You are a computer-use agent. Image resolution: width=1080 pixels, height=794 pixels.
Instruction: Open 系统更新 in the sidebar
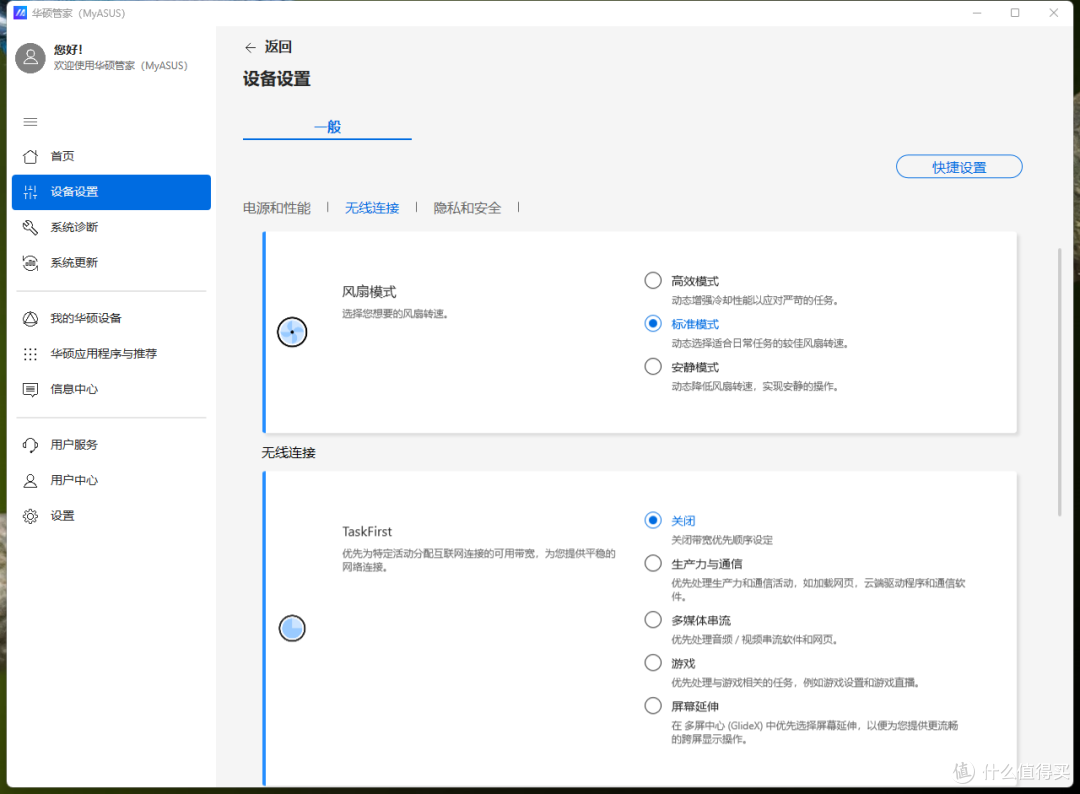[111, 263]
